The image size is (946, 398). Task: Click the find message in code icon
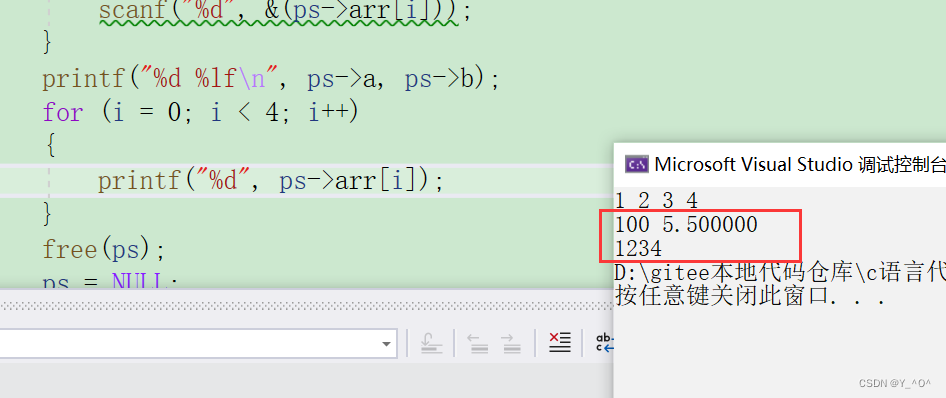pos(431,344)
